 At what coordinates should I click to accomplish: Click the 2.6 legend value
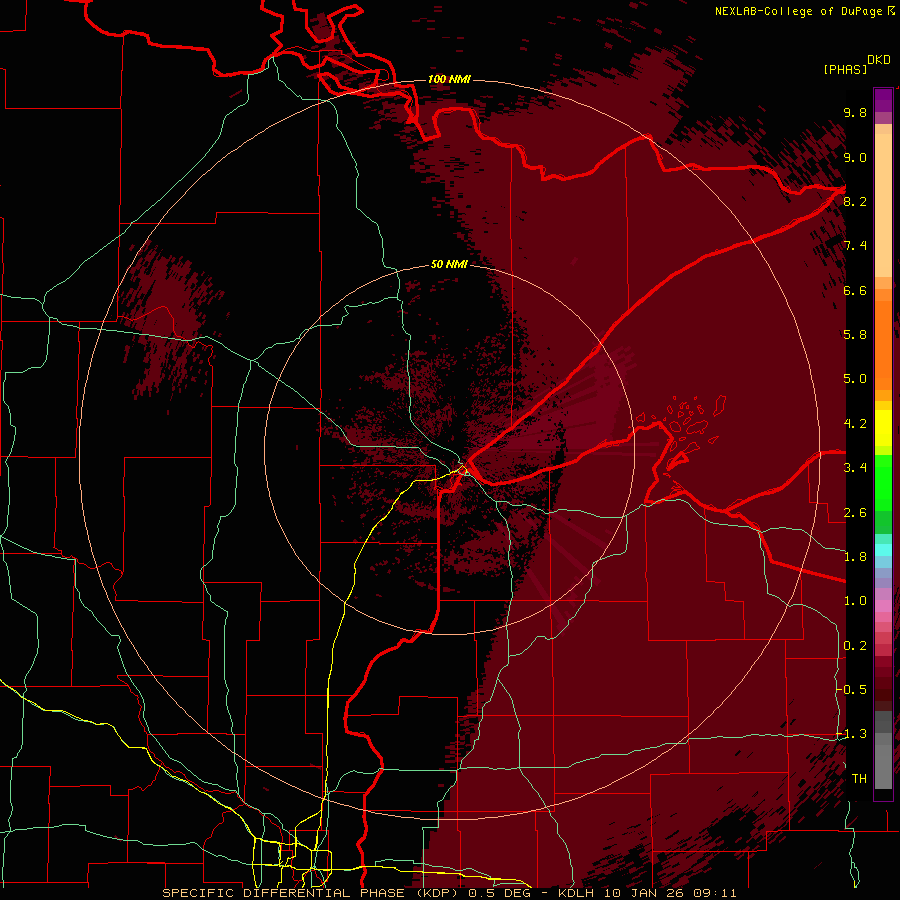(855, 513)
